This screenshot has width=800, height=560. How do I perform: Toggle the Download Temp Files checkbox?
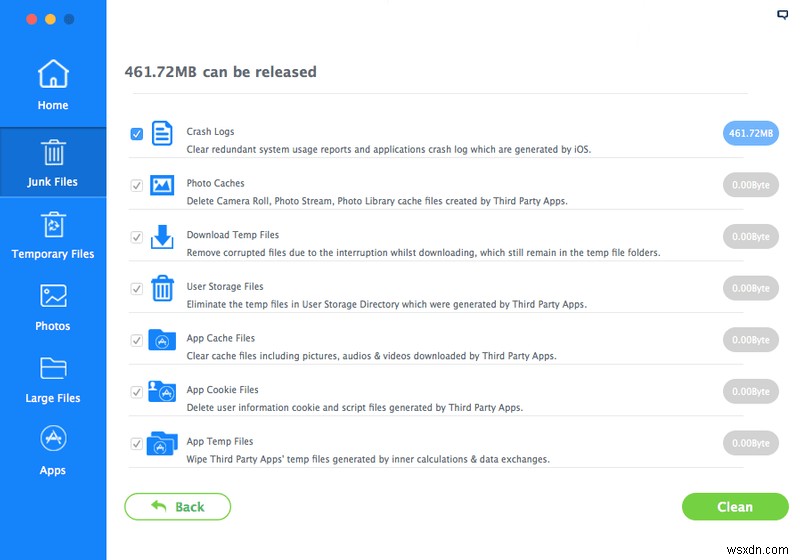pyautogui.click(x=136, y=237)
